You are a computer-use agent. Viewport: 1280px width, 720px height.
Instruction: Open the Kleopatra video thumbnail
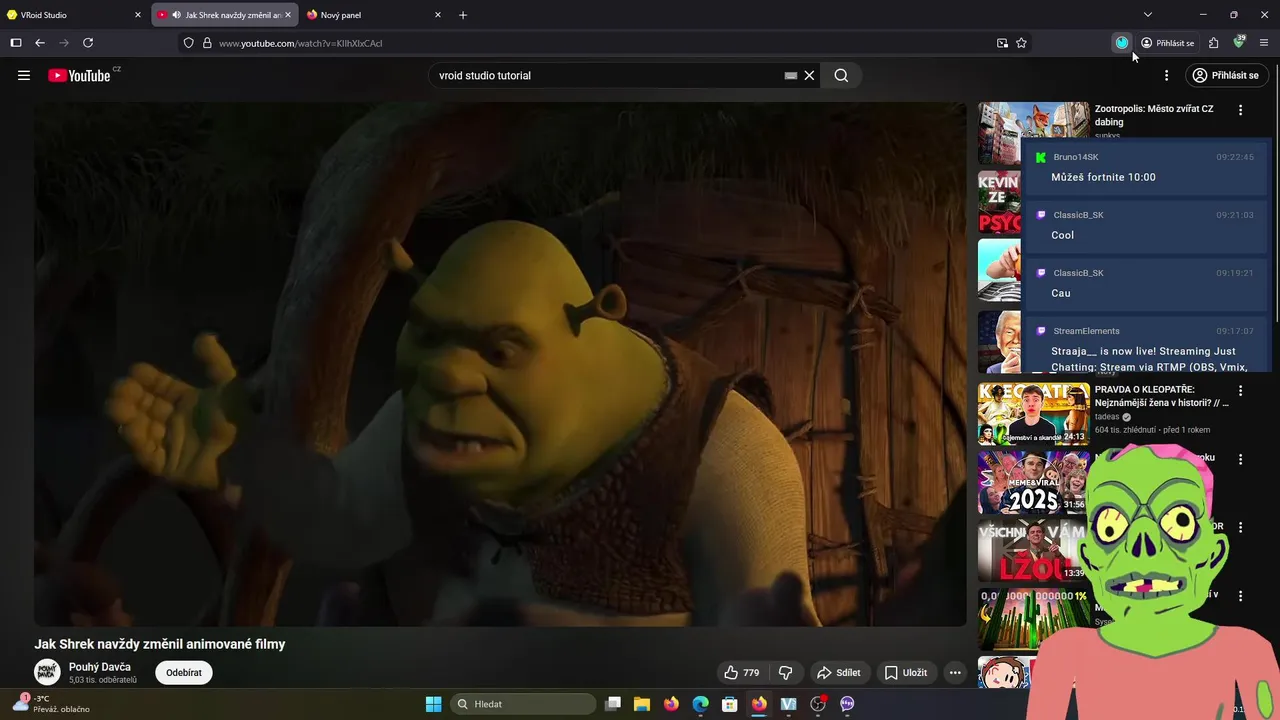1034,413
